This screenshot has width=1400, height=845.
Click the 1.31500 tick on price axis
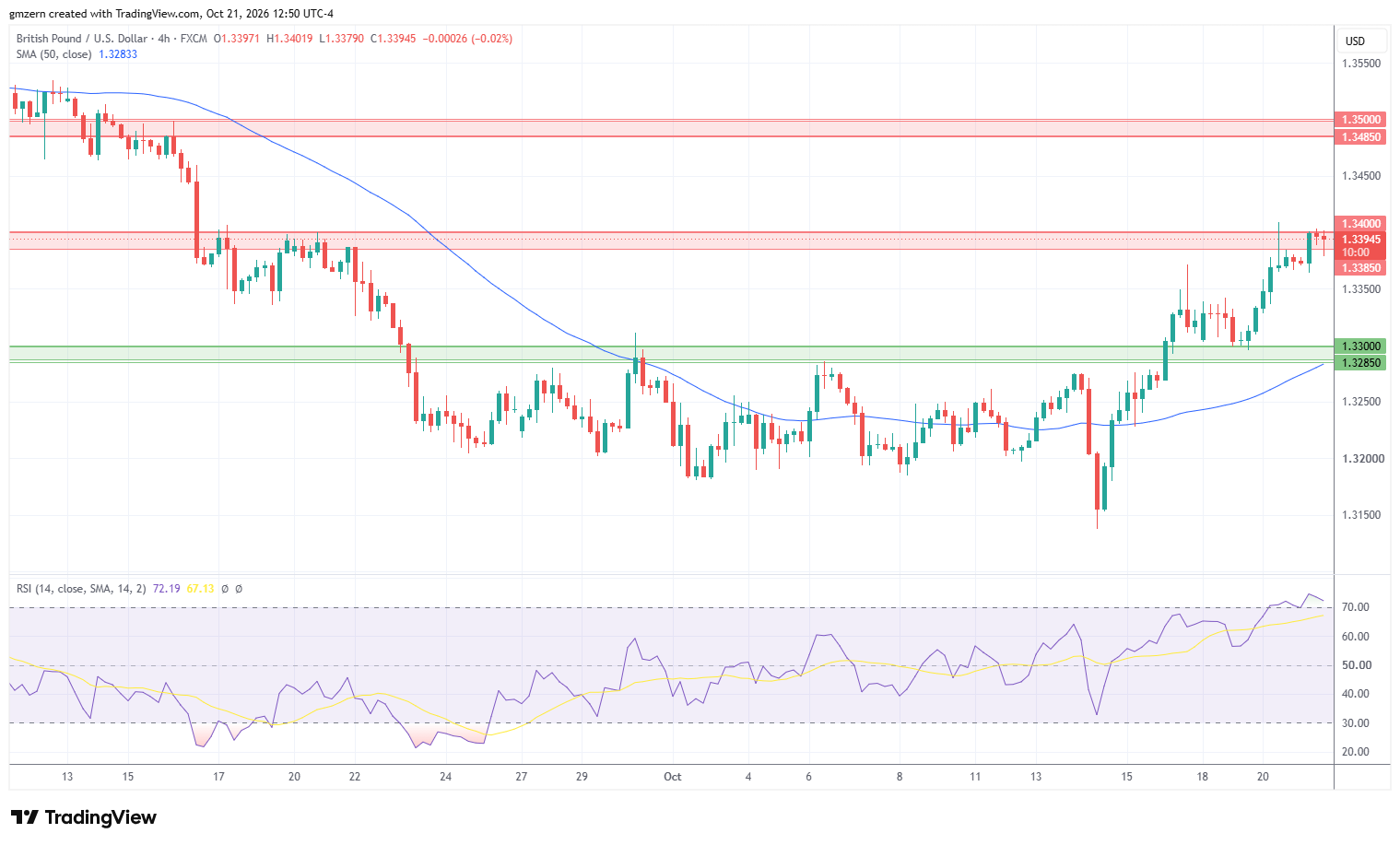click(1361, 515)
